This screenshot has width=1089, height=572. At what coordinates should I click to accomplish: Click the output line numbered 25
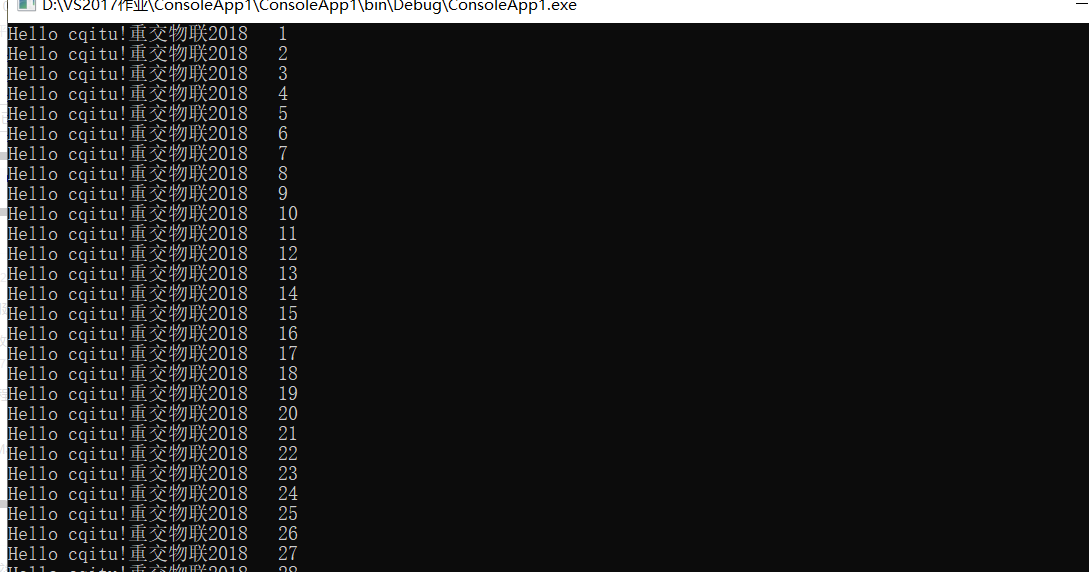tap(153, 514)
